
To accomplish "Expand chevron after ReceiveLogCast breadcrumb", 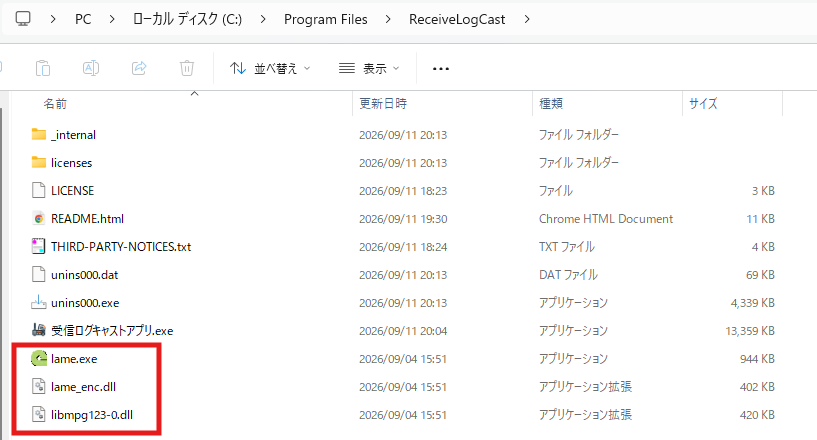I will pyautogui.click(x=527, y=19).
